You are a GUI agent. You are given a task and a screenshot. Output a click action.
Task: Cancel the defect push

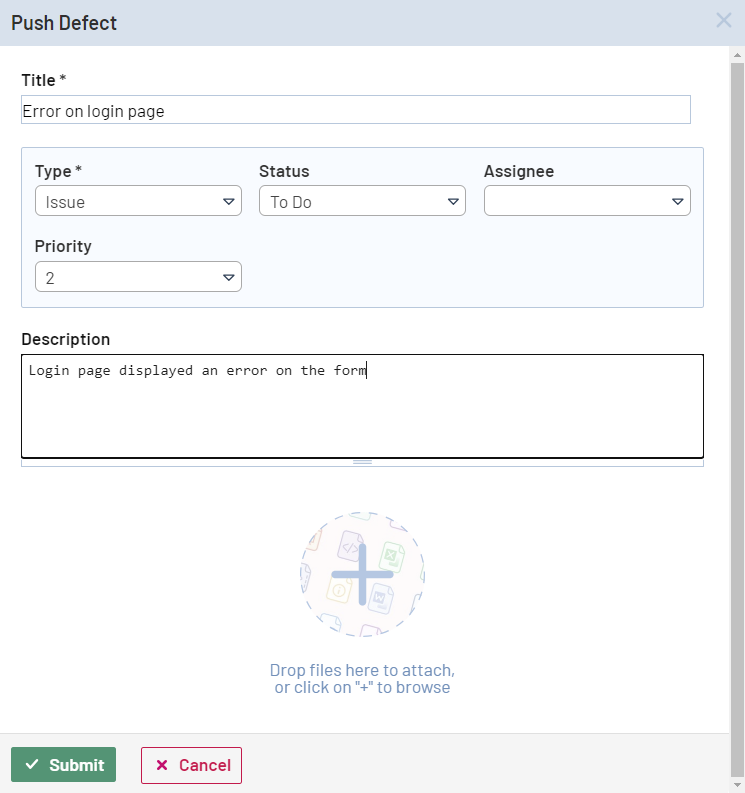(192, 765)
